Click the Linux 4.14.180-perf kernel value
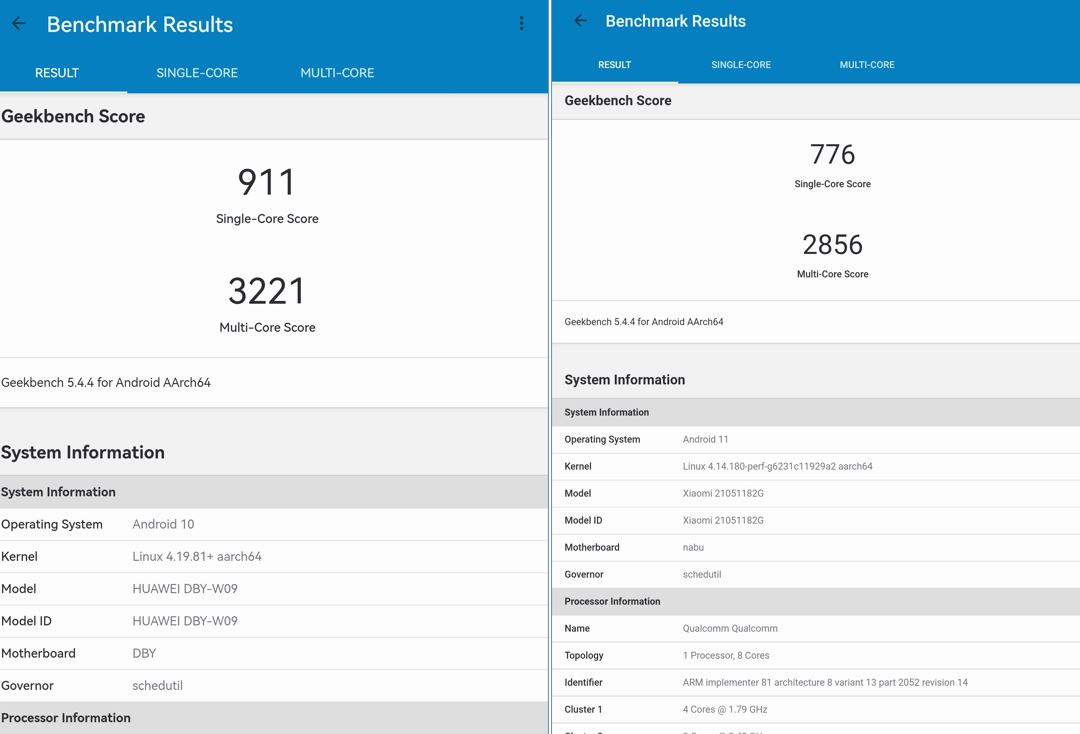The image size is (1080, 734). 778,466
